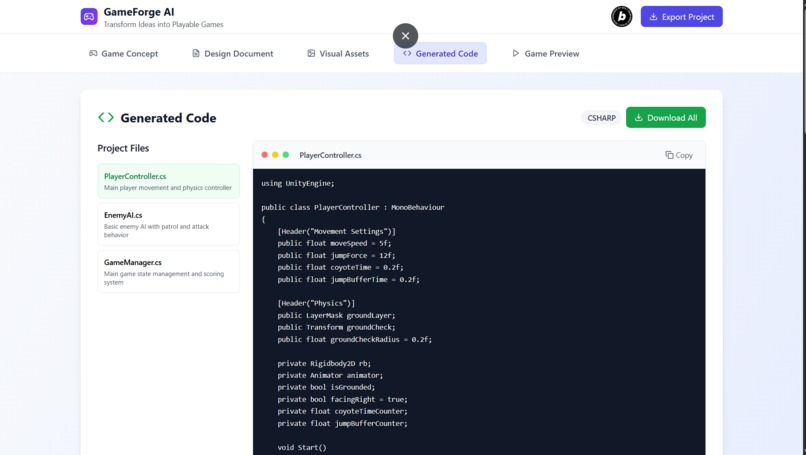Open the Design Document tab

point(232,53)
